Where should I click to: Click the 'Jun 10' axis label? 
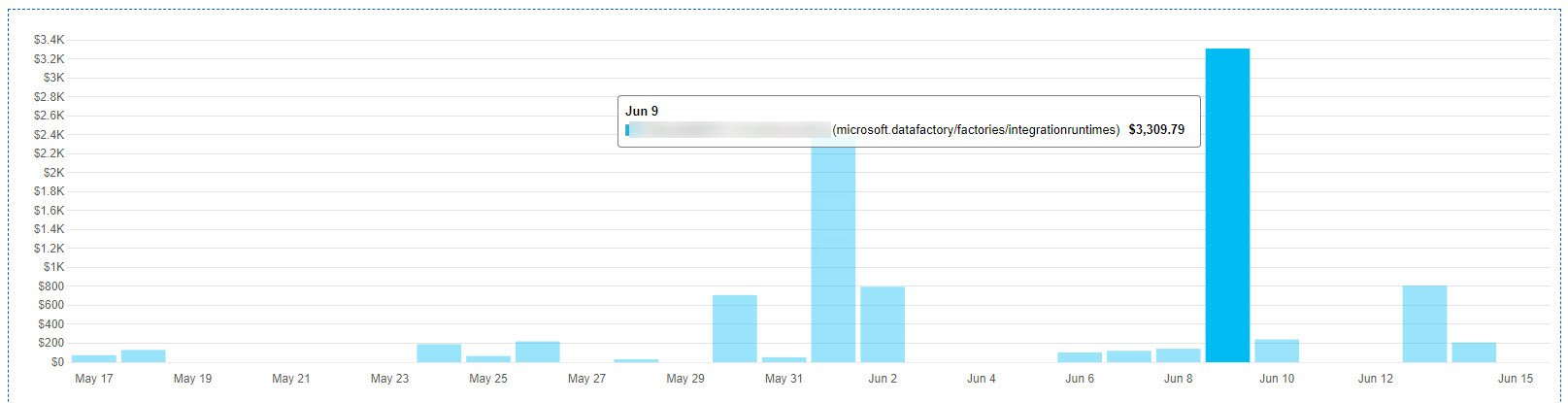point(1277,379)
